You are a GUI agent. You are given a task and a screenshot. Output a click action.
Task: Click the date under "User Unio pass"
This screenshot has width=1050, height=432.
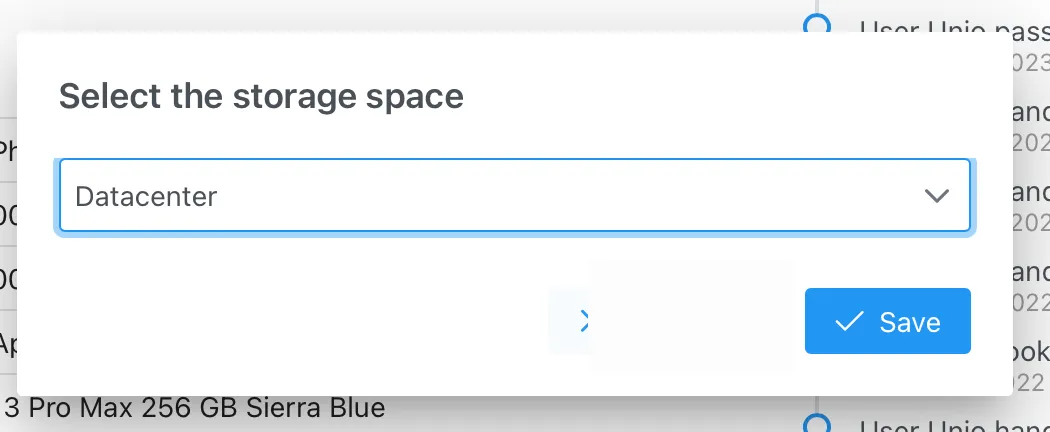(x=1030, y=60)
